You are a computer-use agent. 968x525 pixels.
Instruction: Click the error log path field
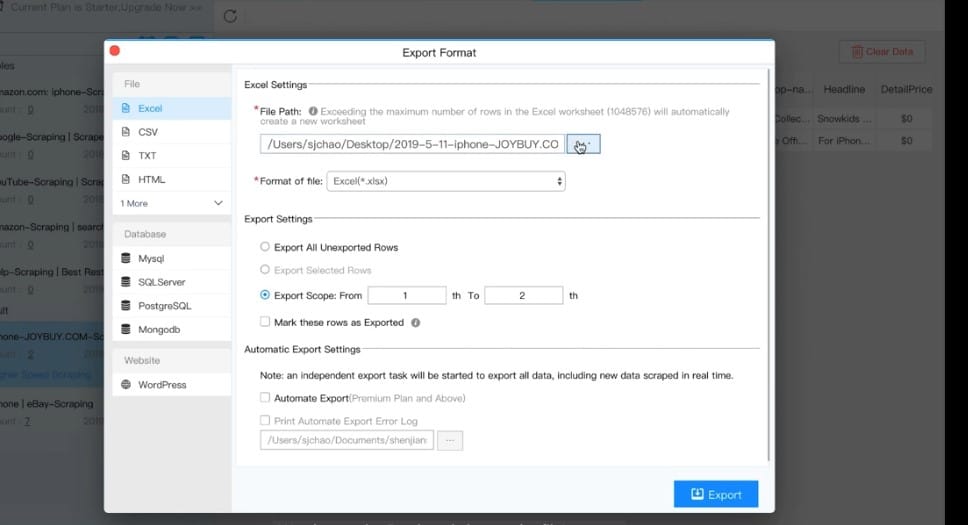tap(347, 440)
